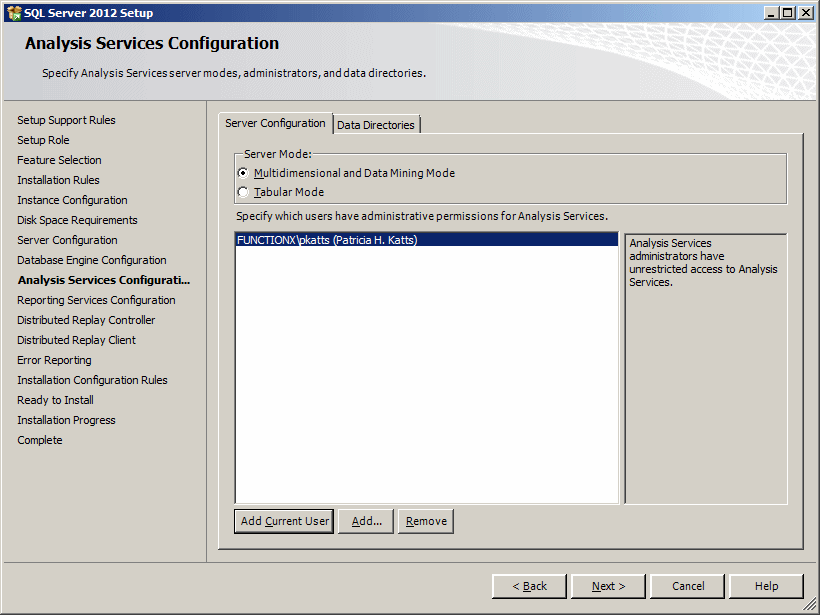Click Analysis Services Configuration bold step

[104, 280]
